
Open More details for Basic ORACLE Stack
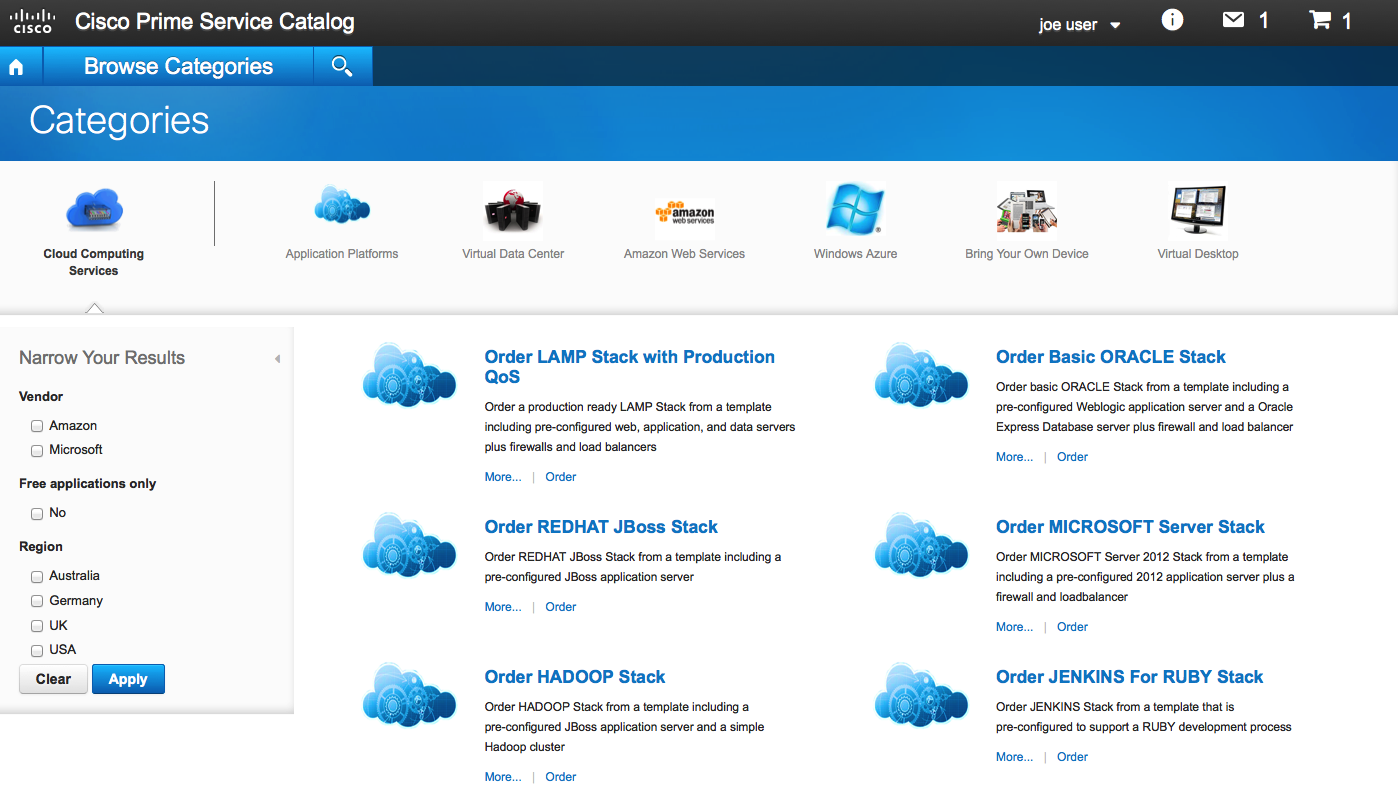click(1013, 456)
